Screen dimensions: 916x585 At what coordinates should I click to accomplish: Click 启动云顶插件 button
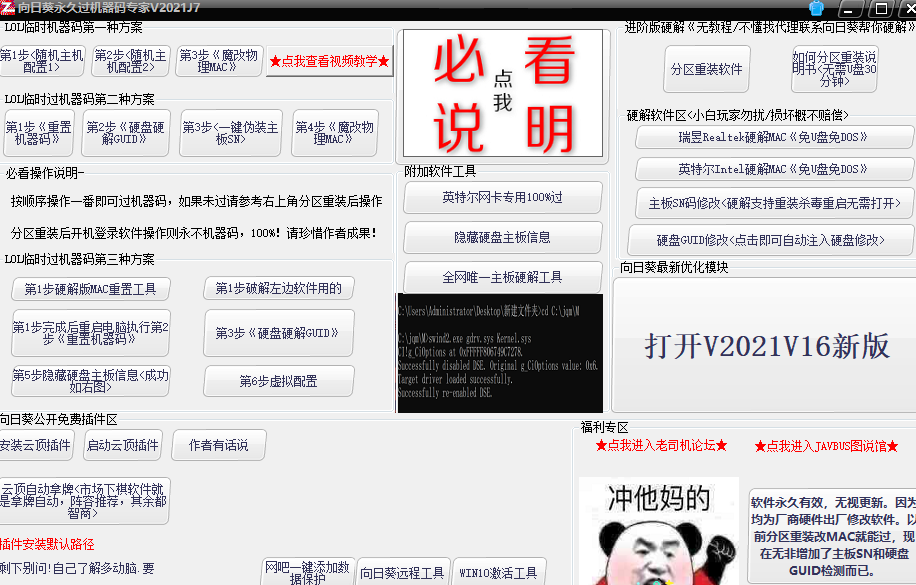click(123, 445)
